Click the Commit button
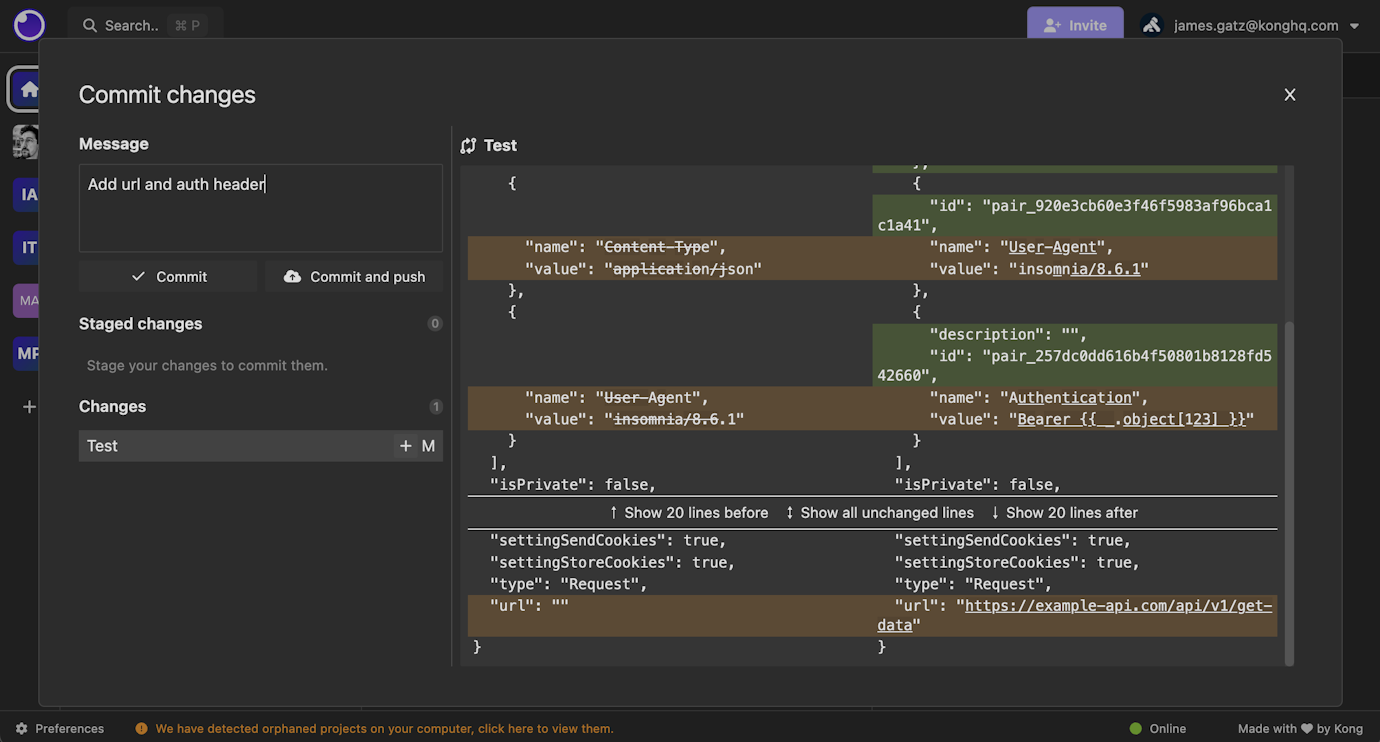This screenshot has height=742, width=1380. point(167,276)
